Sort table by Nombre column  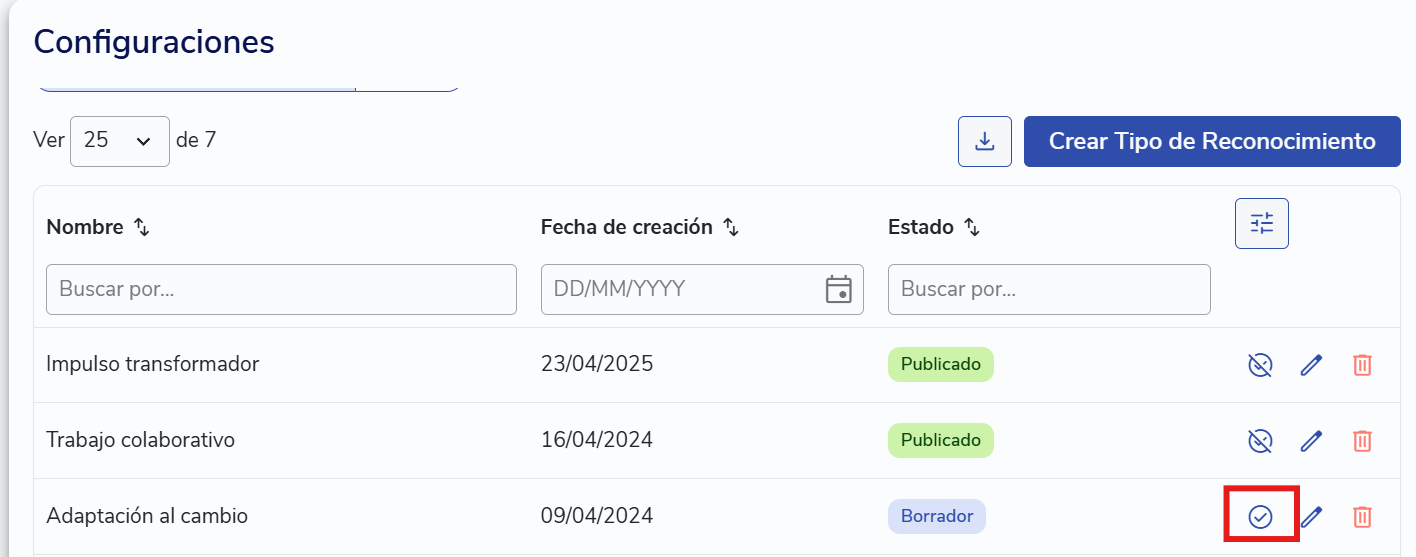[142, 228]
